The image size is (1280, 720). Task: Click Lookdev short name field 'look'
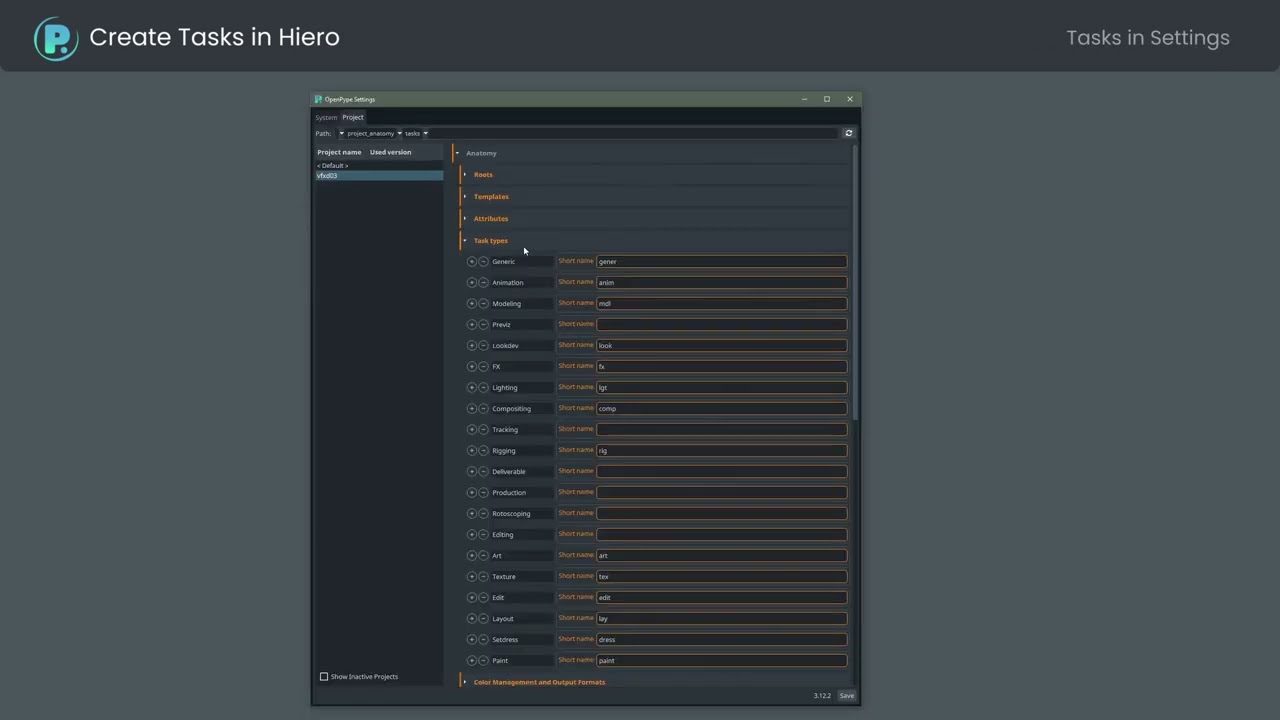click(721, 345)
